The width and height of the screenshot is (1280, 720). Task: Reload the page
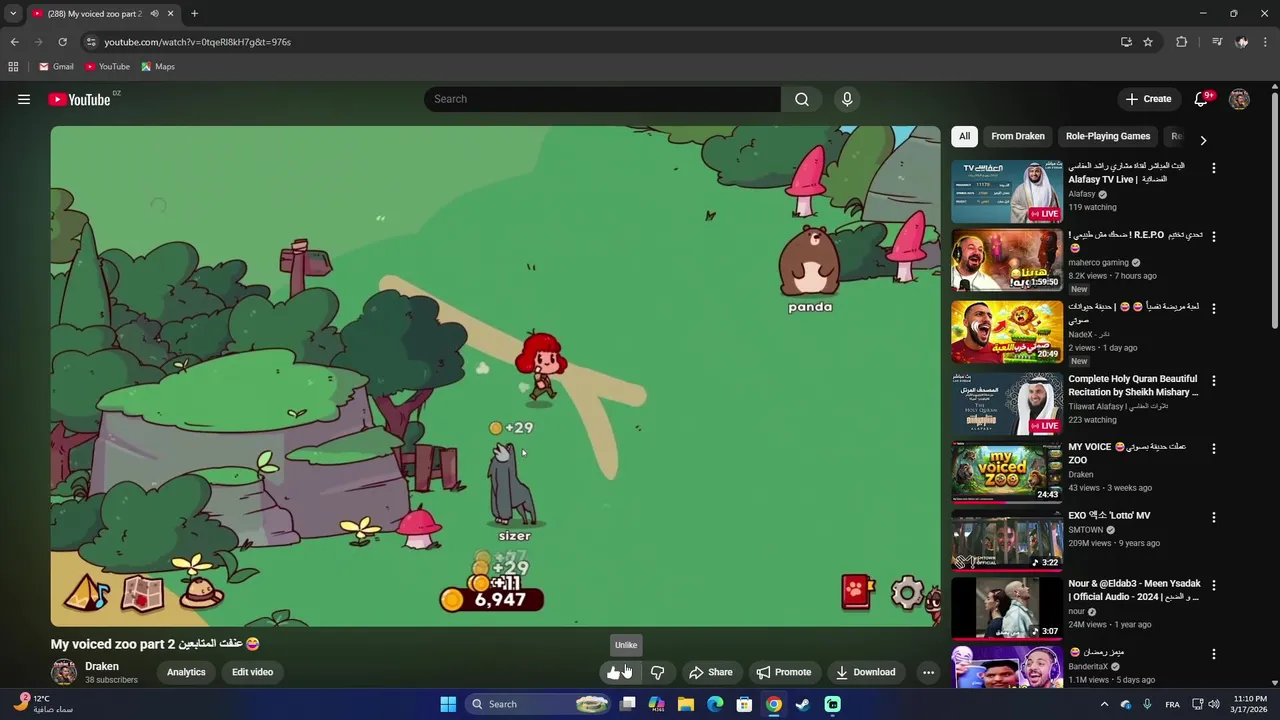coord(62,42)
